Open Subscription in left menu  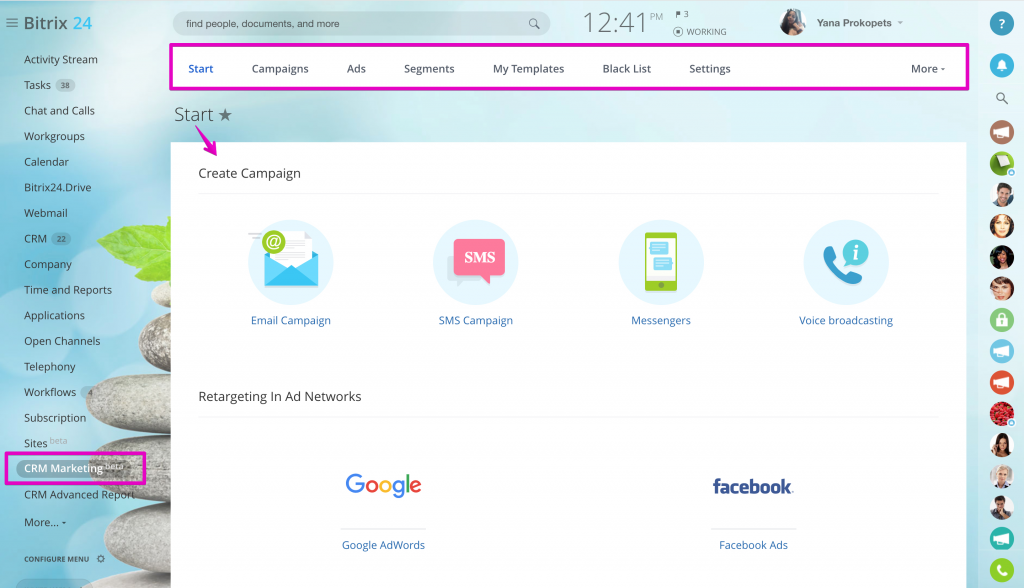pos(55,417)
